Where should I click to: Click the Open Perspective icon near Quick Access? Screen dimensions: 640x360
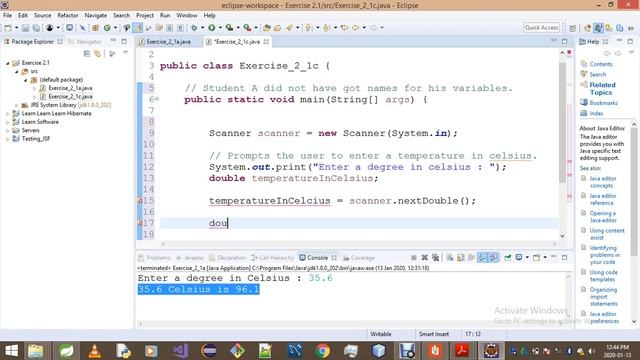tap(573, 28)
